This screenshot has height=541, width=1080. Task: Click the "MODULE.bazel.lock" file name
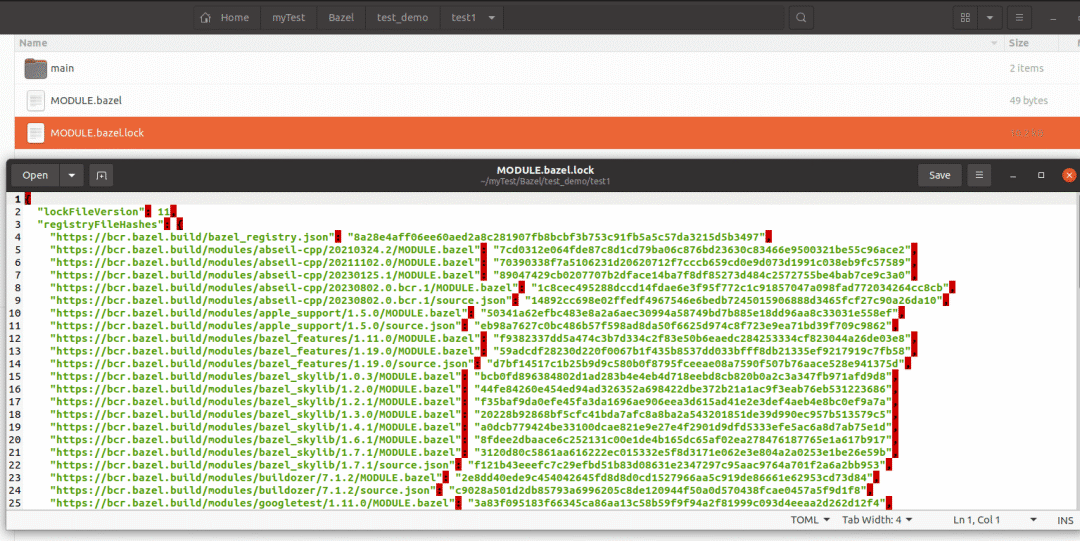point(97,133)
